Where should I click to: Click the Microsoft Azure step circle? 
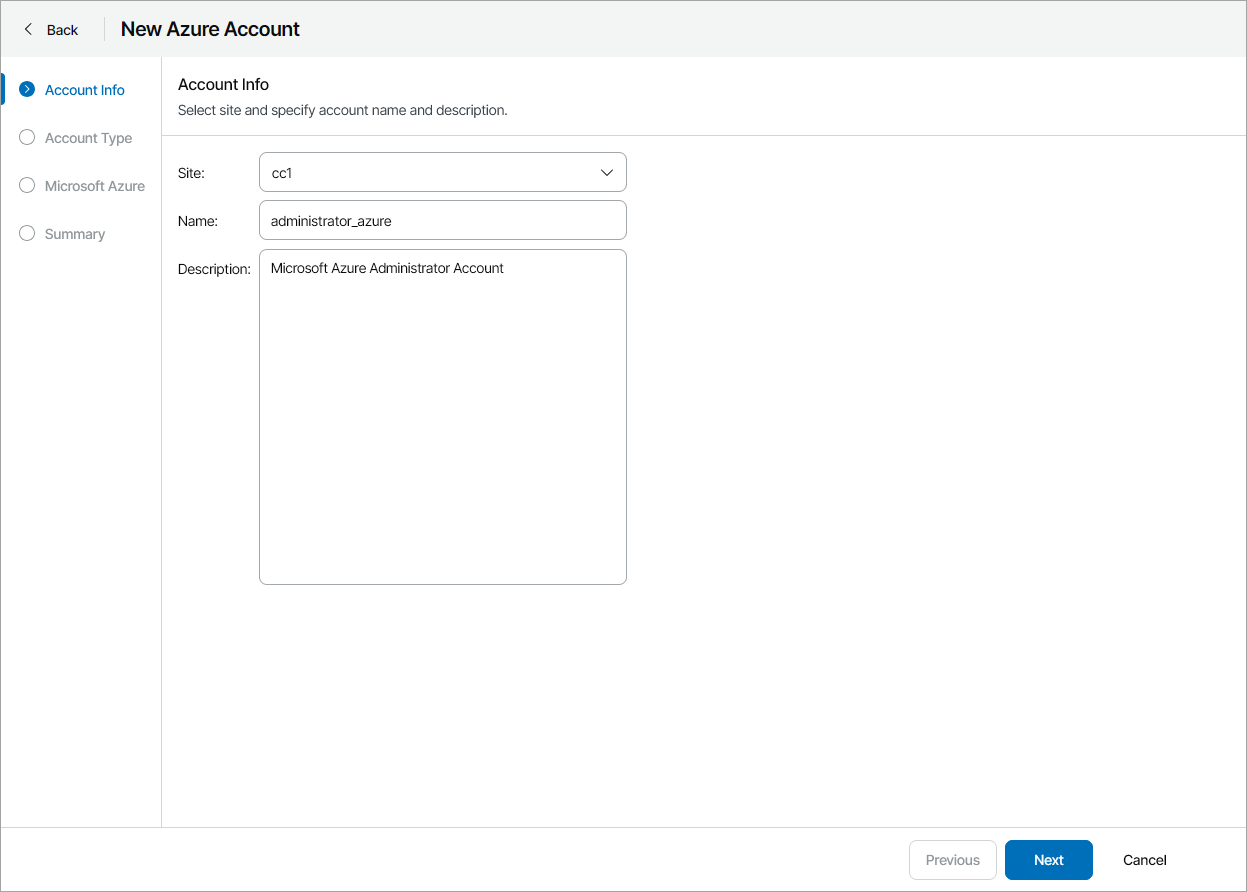pos(27,186)
